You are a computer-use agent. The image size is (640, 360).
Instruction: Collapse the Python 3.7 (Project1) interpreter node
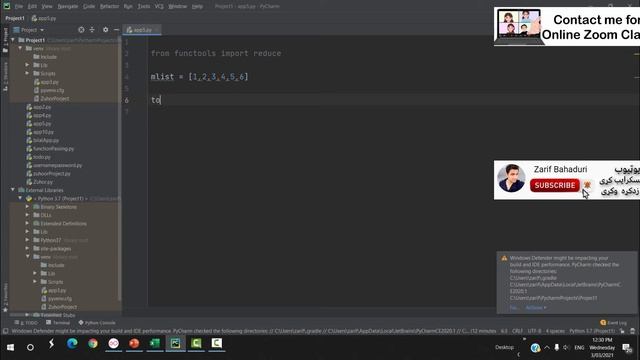tap(20, 198)
